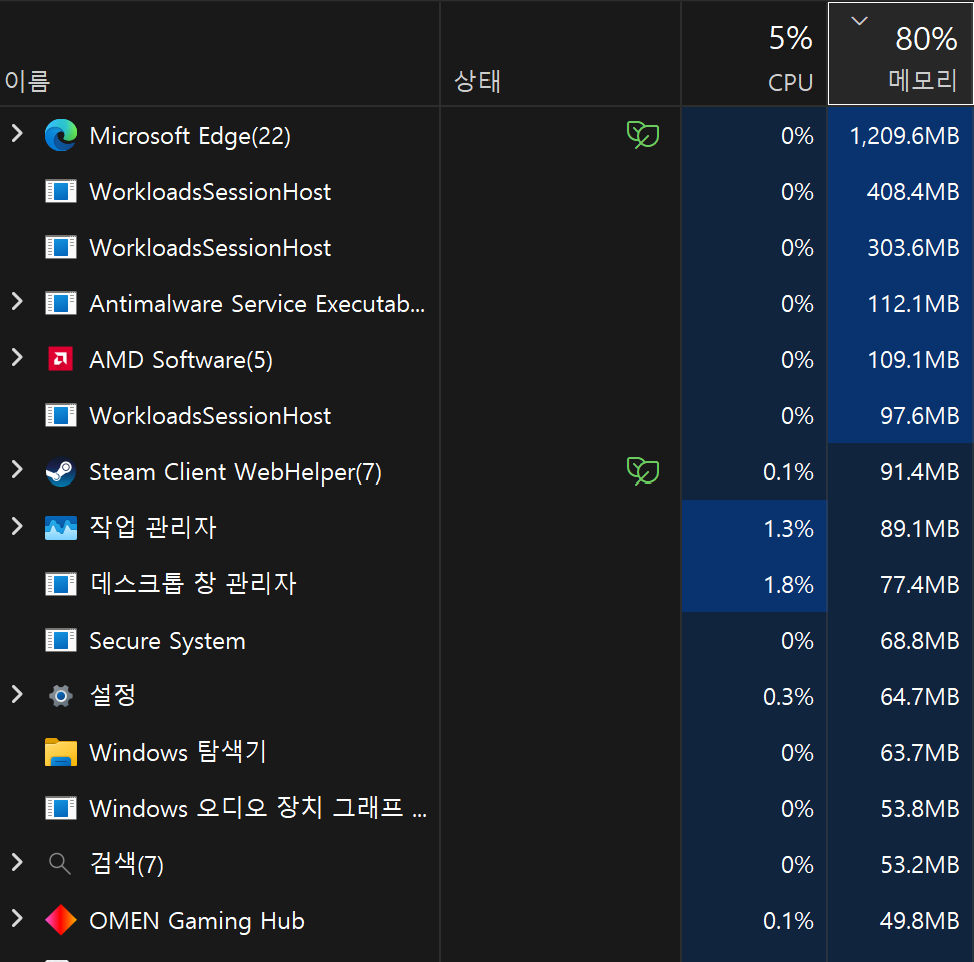Viewport: 974px width, 962px height.
Task: Click the 97.6MB memory value
Action: click(x=920, y=415)
